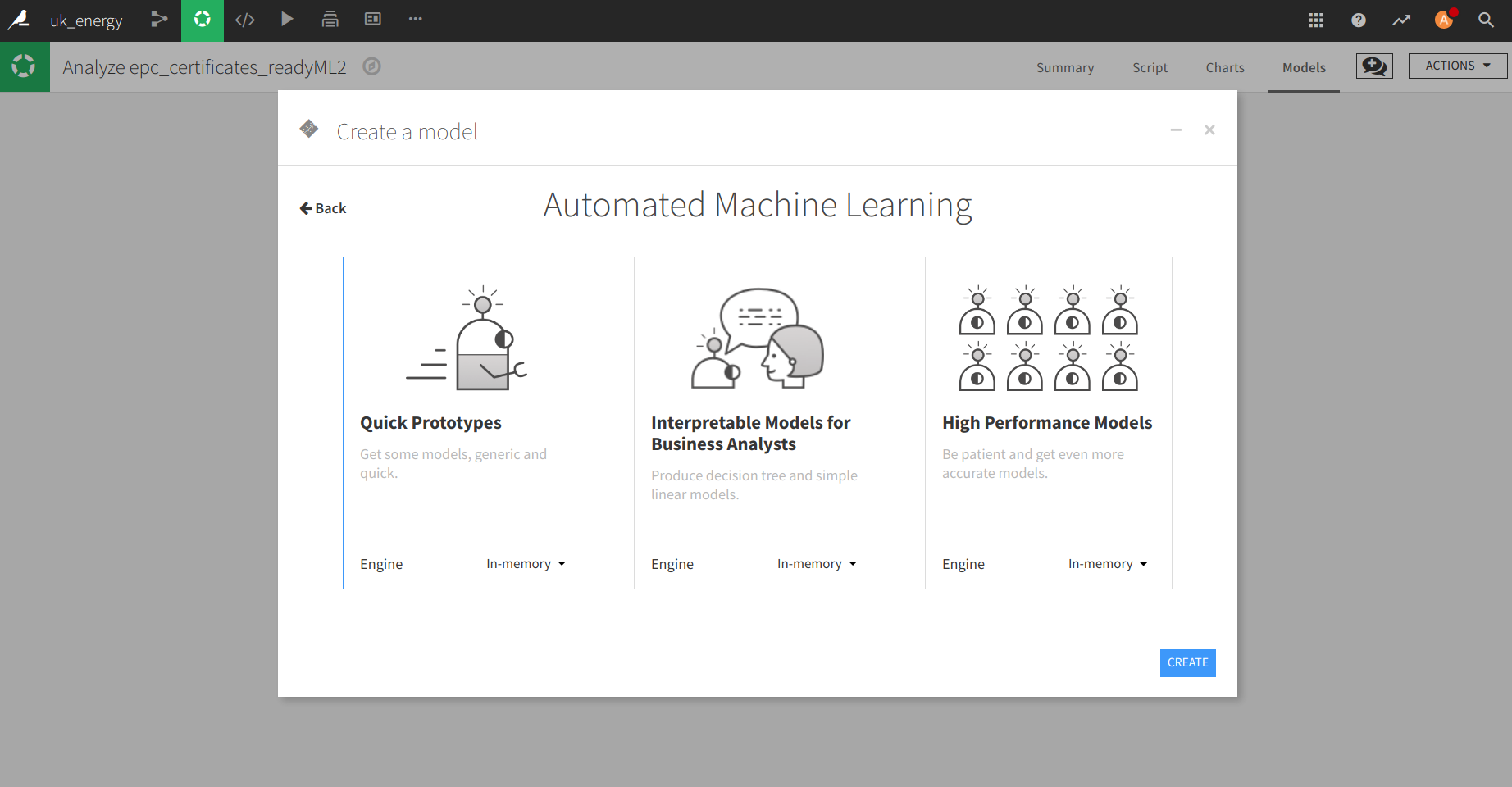Open the discussions chat icon
Screen dimensions: 1512x787
tap(1373, 66)
